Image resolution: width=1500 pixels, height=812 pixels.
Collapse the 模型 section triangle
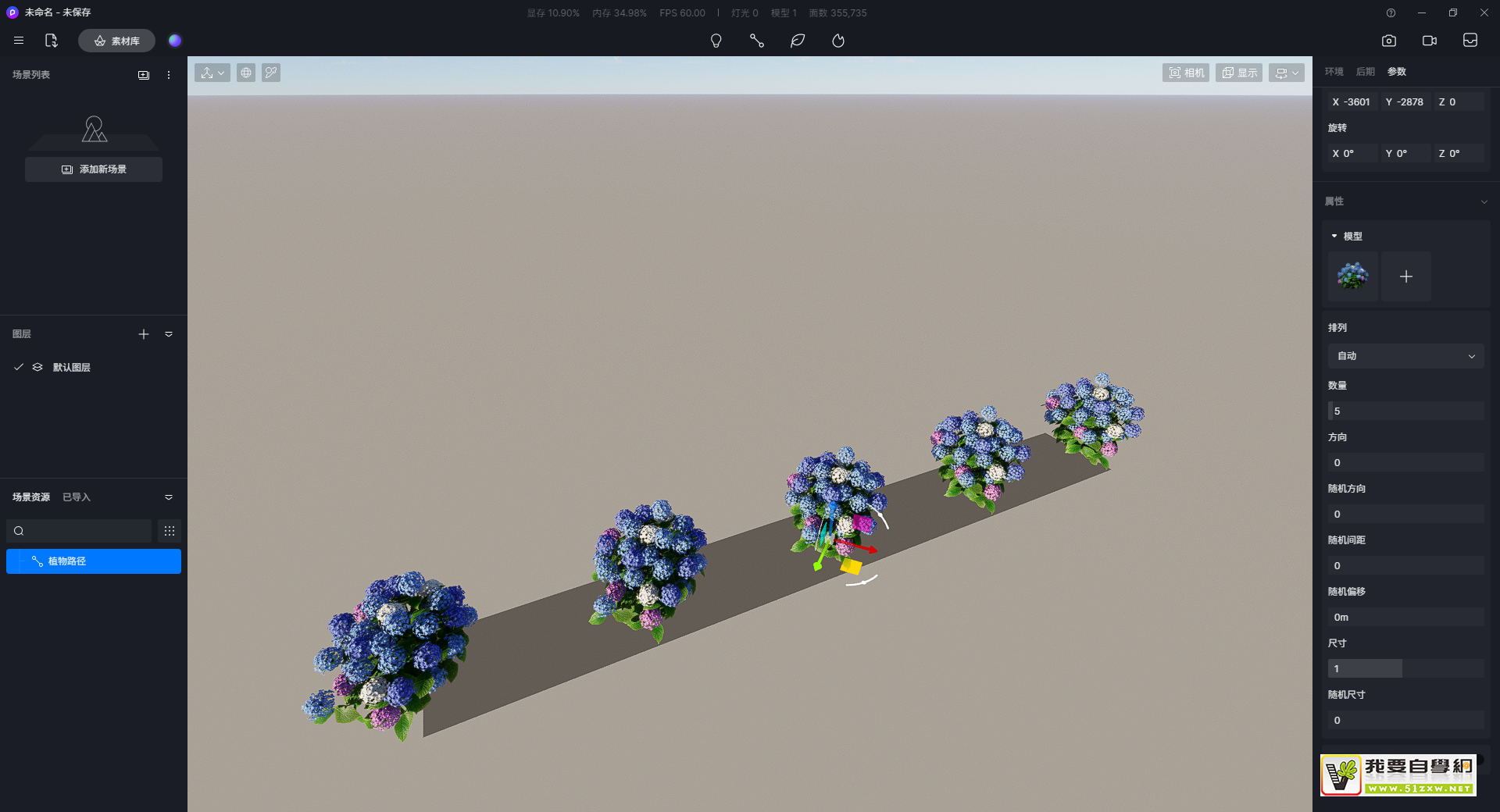tap(1334, 236)
